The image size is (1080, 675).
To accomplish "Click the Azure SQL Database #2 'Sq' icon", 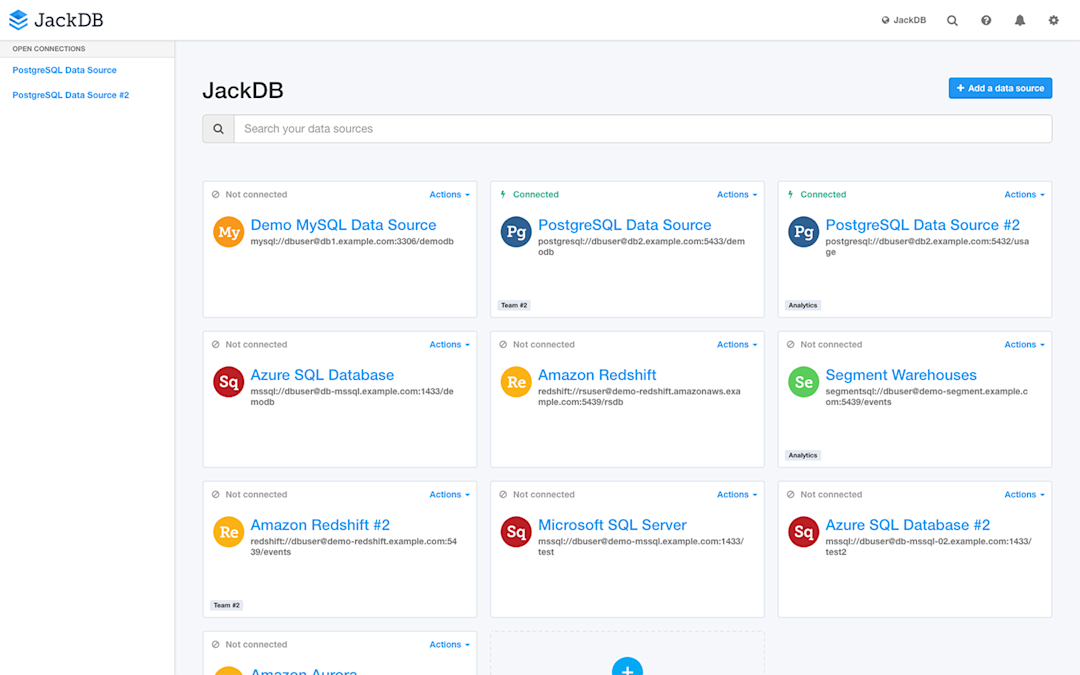I will 804,532.
